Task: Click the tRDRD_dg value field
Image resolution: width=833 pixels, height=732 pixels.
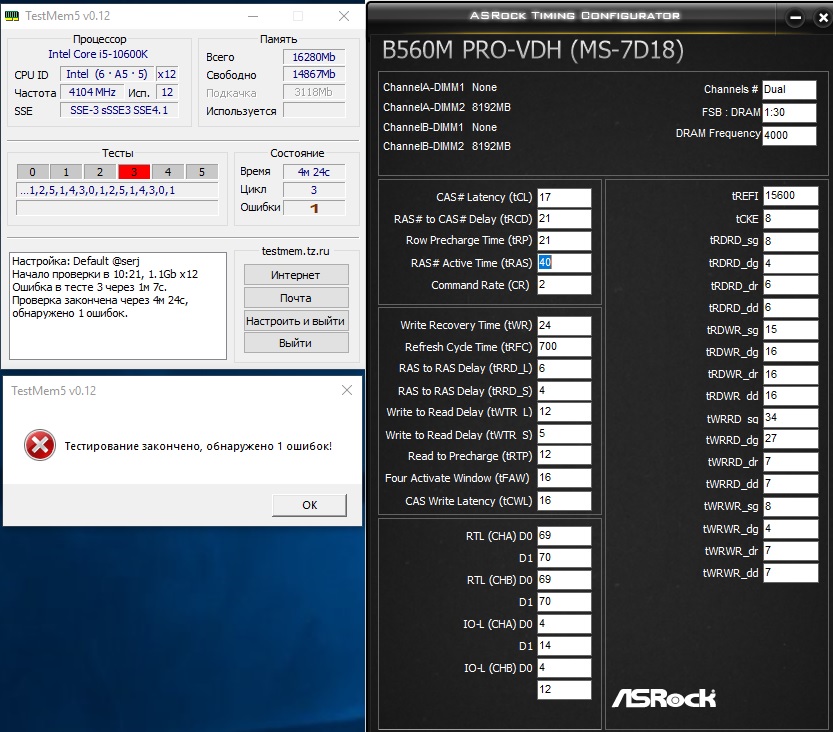Action: pos(791,264)
